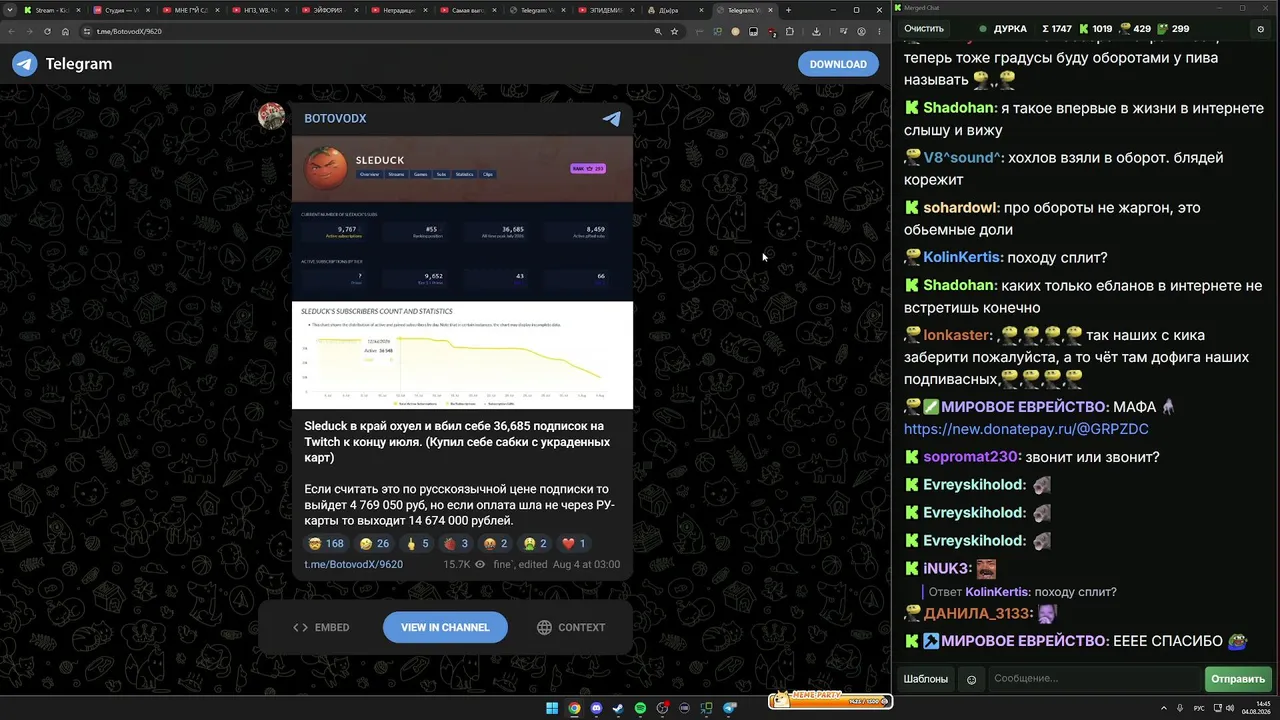Click Очистить in Merged Chat

pyautogui.click(x=924, y=29)
